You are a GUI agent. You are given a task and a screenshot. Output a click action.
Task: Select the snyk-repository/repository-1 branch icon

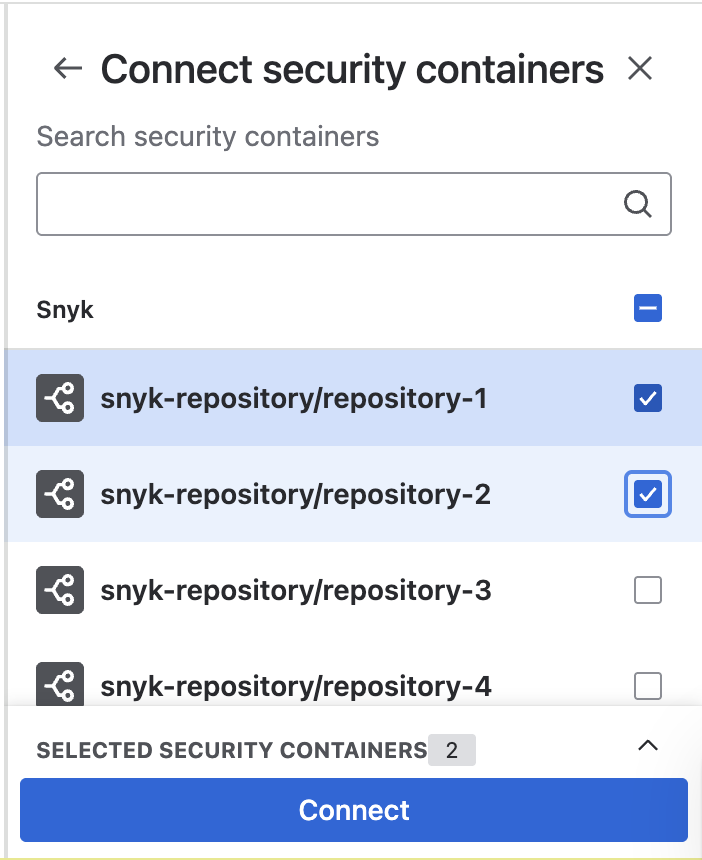[60, 397]
